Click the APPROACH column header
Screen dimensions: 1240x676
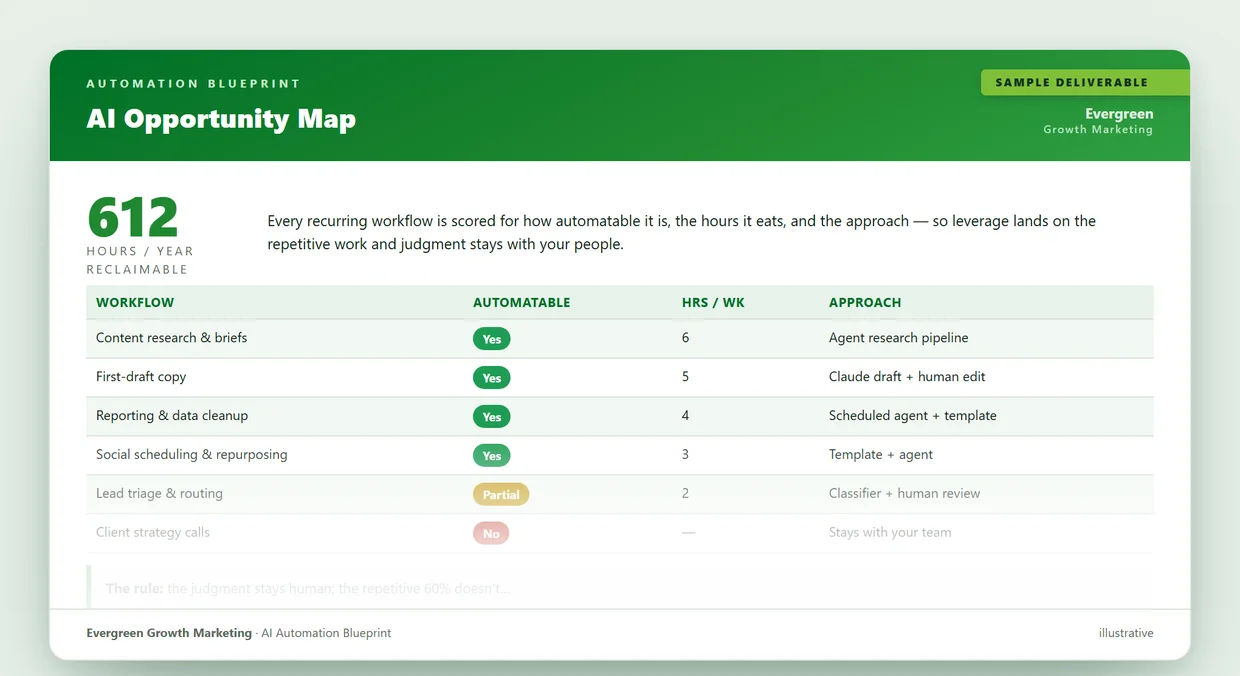(x=865, y=302)
